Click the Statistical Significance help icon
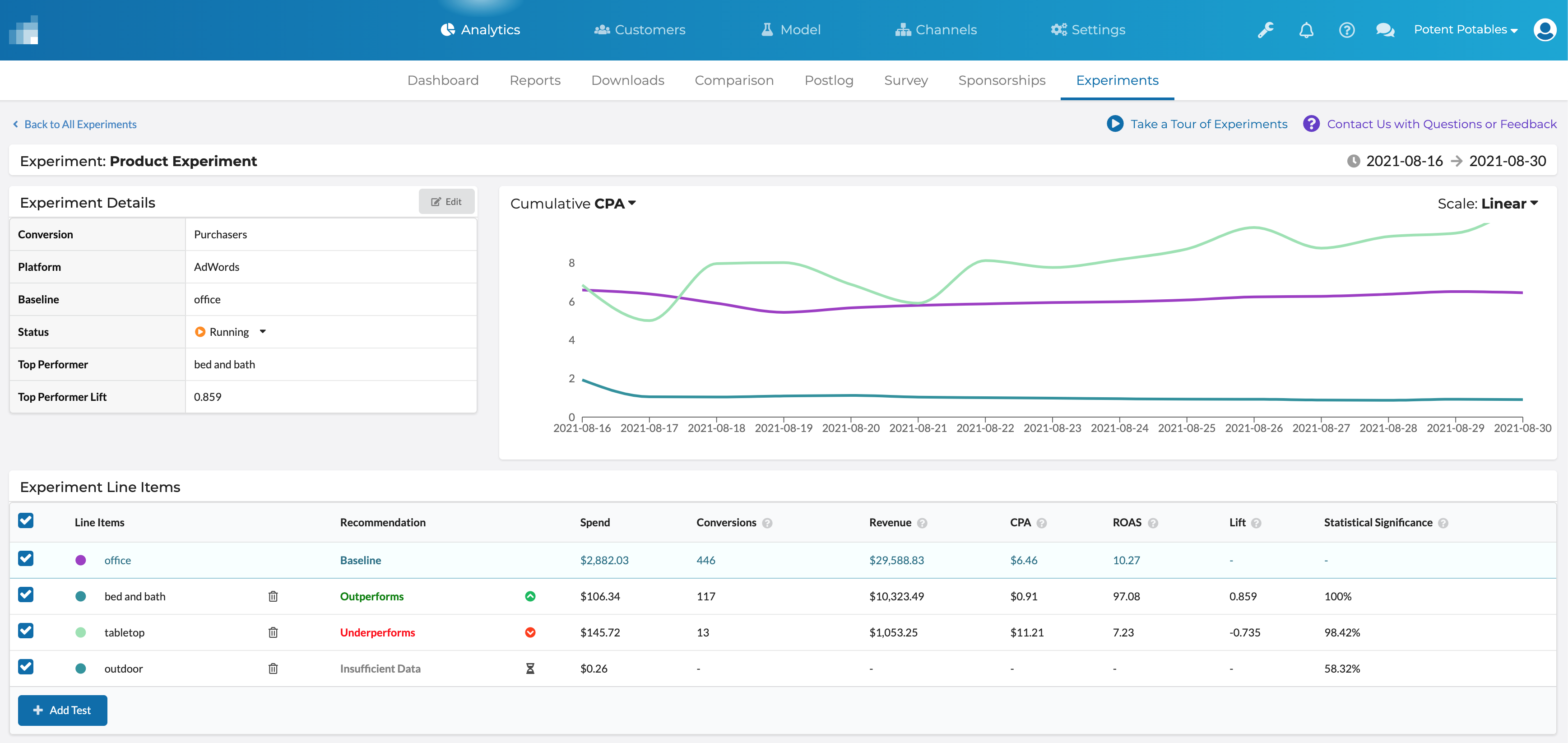This screenshot has width=1568, height=743. (1443, 523)
